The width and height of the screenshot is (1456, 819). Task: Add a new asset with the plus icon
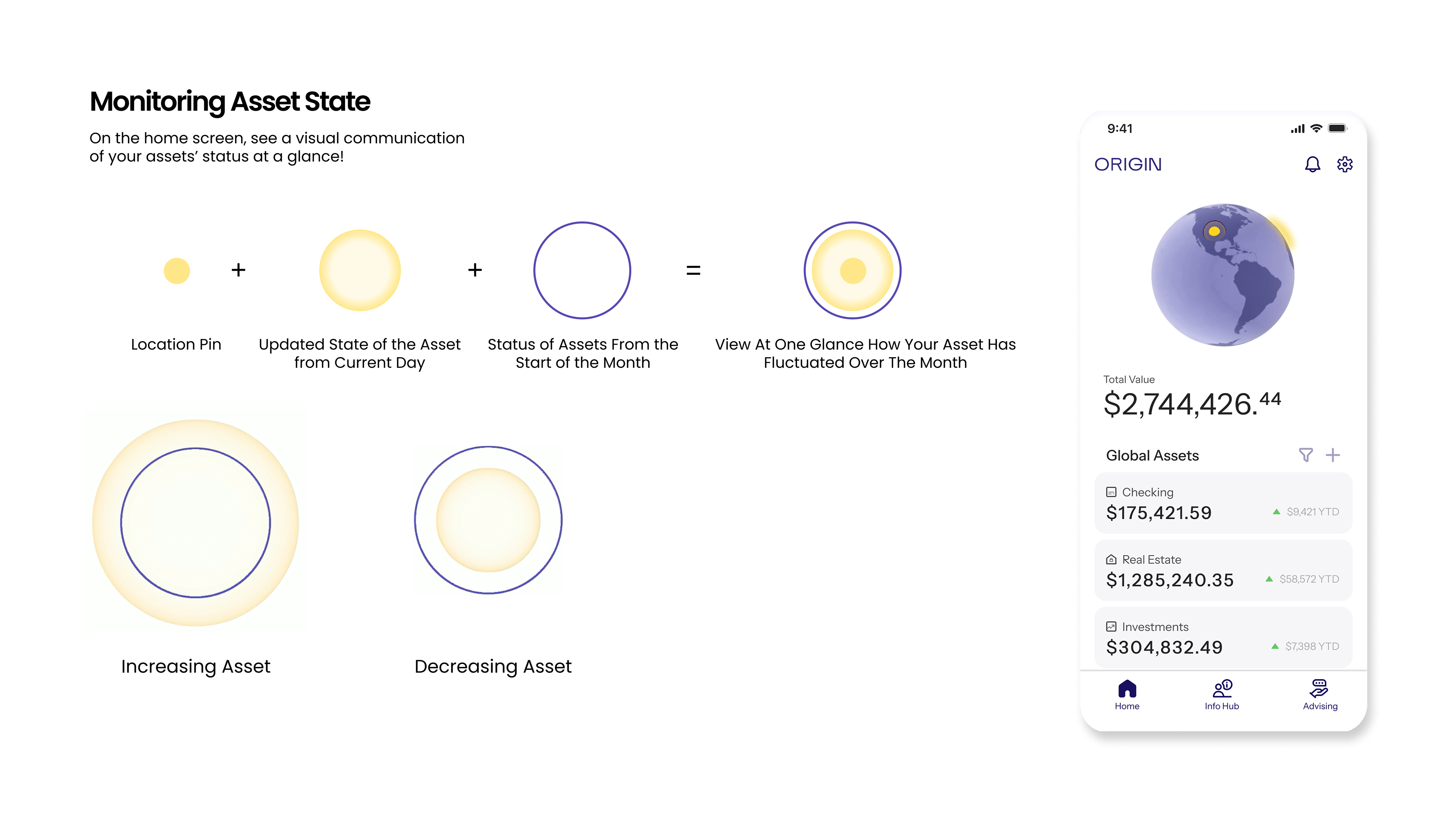(x=1332, y=455)
